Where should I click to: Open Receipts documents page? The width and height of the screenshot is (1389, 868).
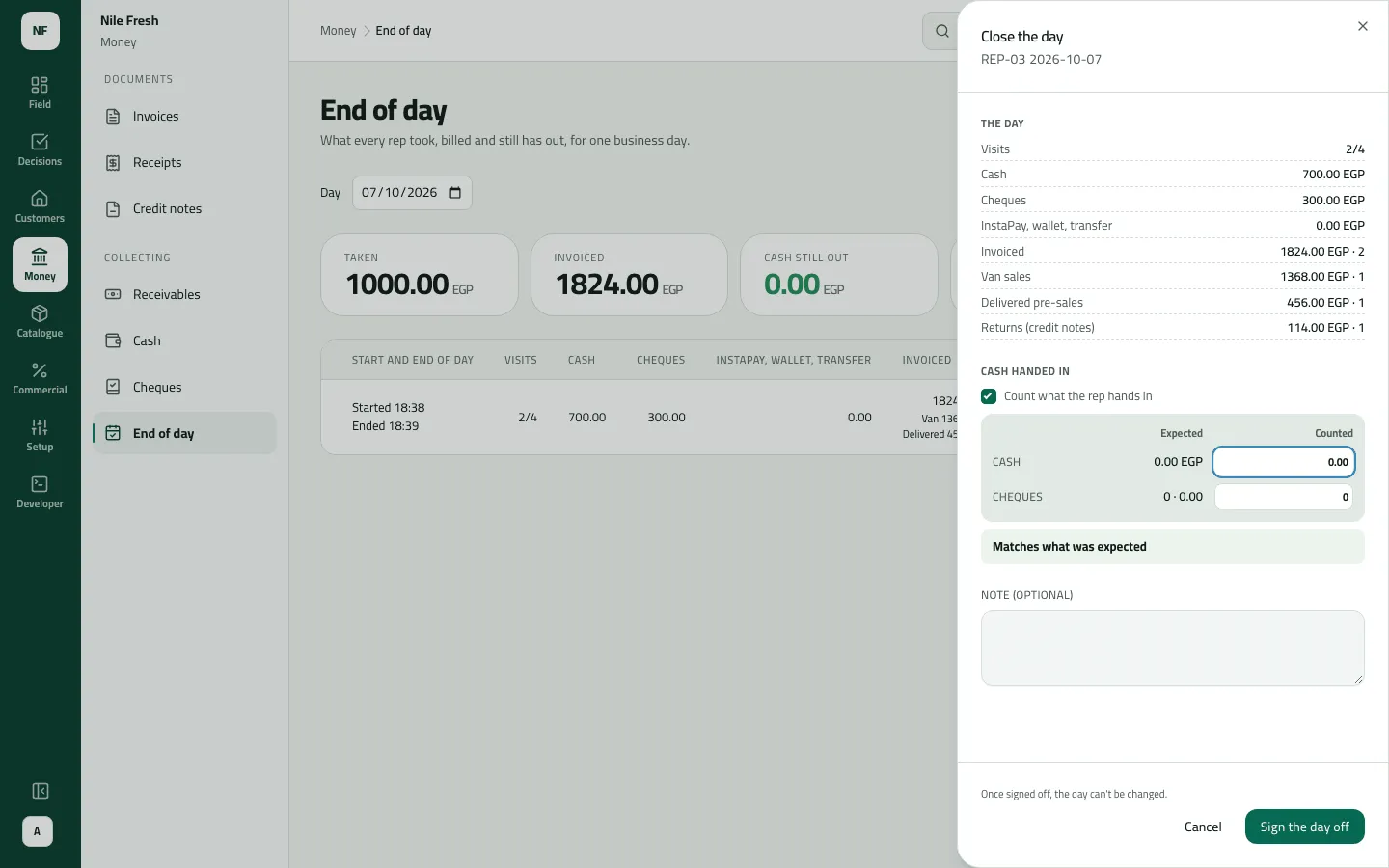click(184, 163)
